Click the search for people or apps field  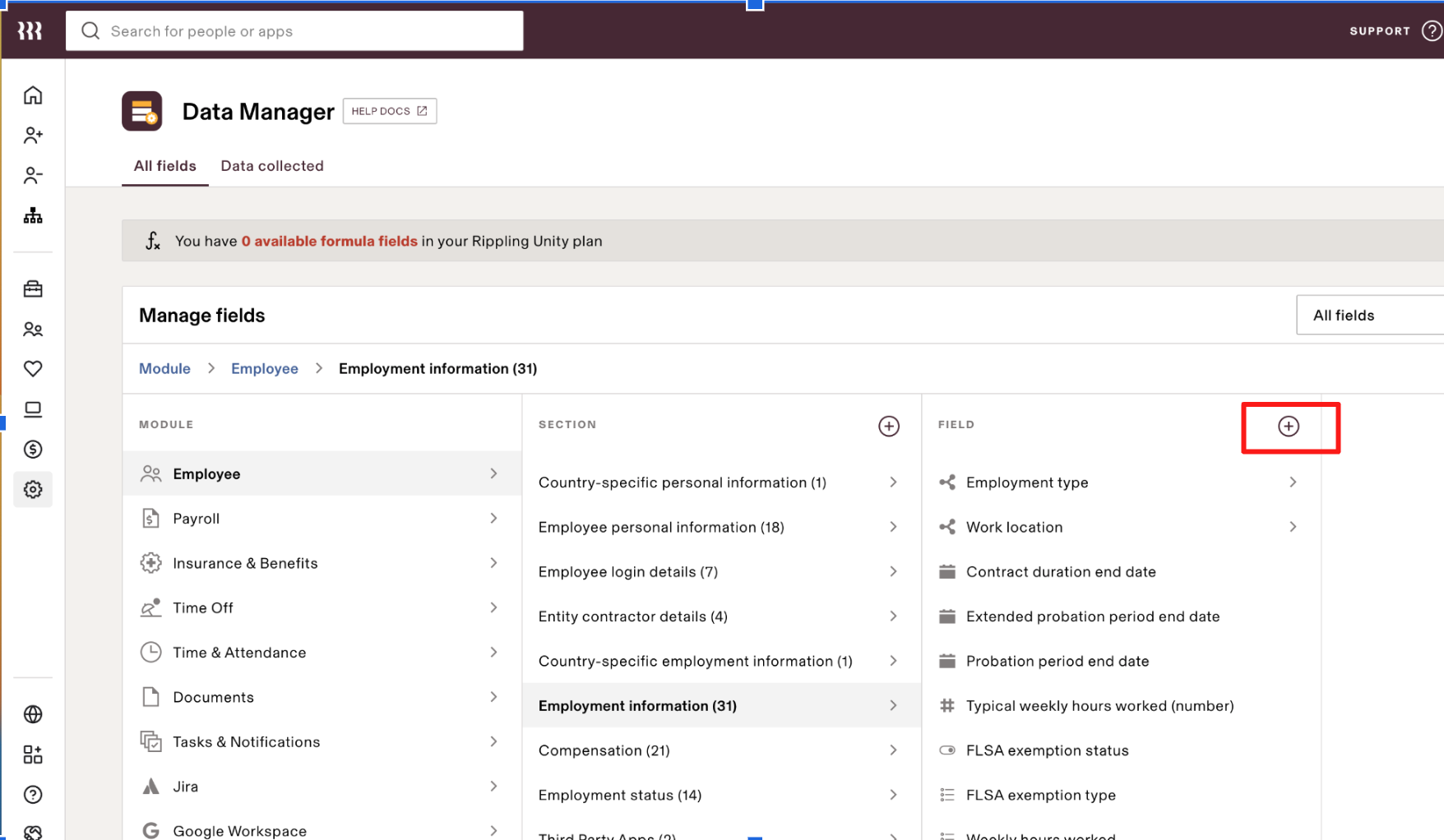[294, 31]
